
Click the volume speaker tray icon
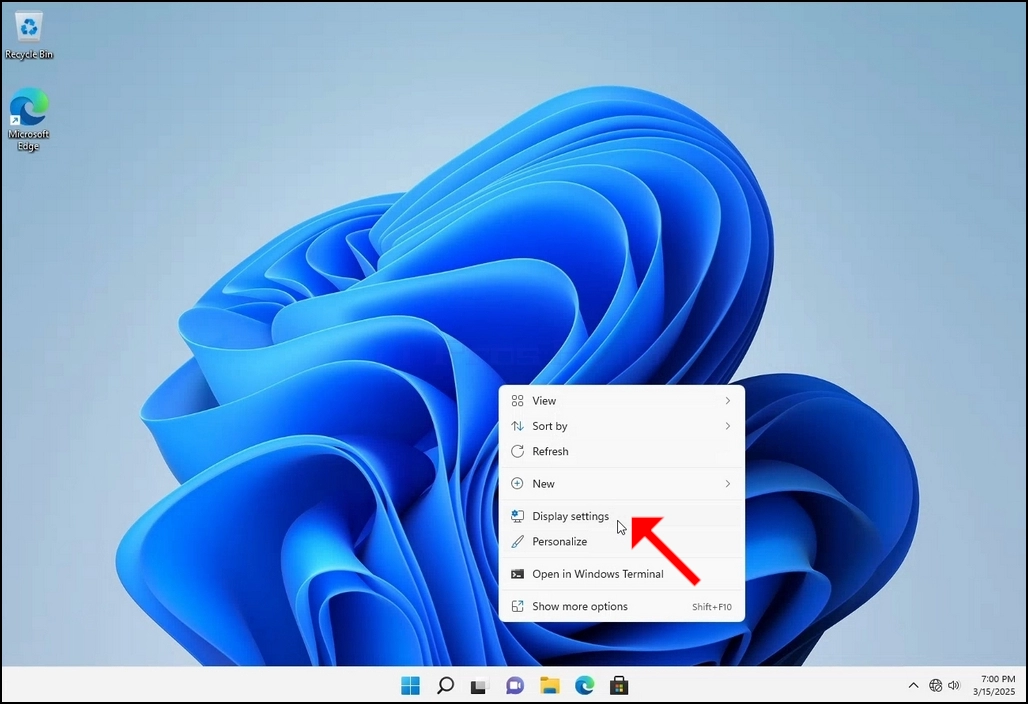click(x=954, y=686)
